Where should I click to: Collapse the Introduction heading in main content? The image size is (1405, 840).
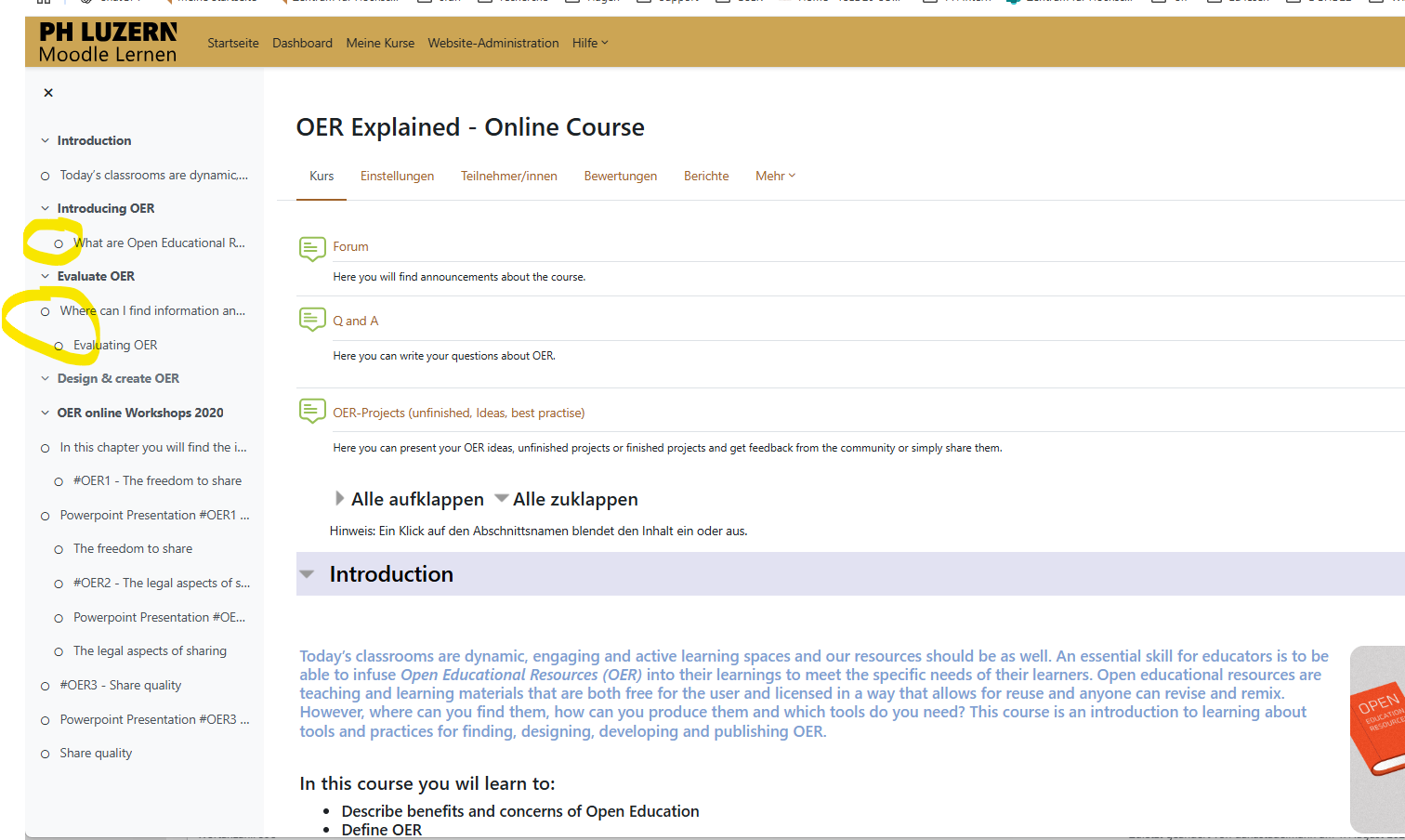click(307, 574)
